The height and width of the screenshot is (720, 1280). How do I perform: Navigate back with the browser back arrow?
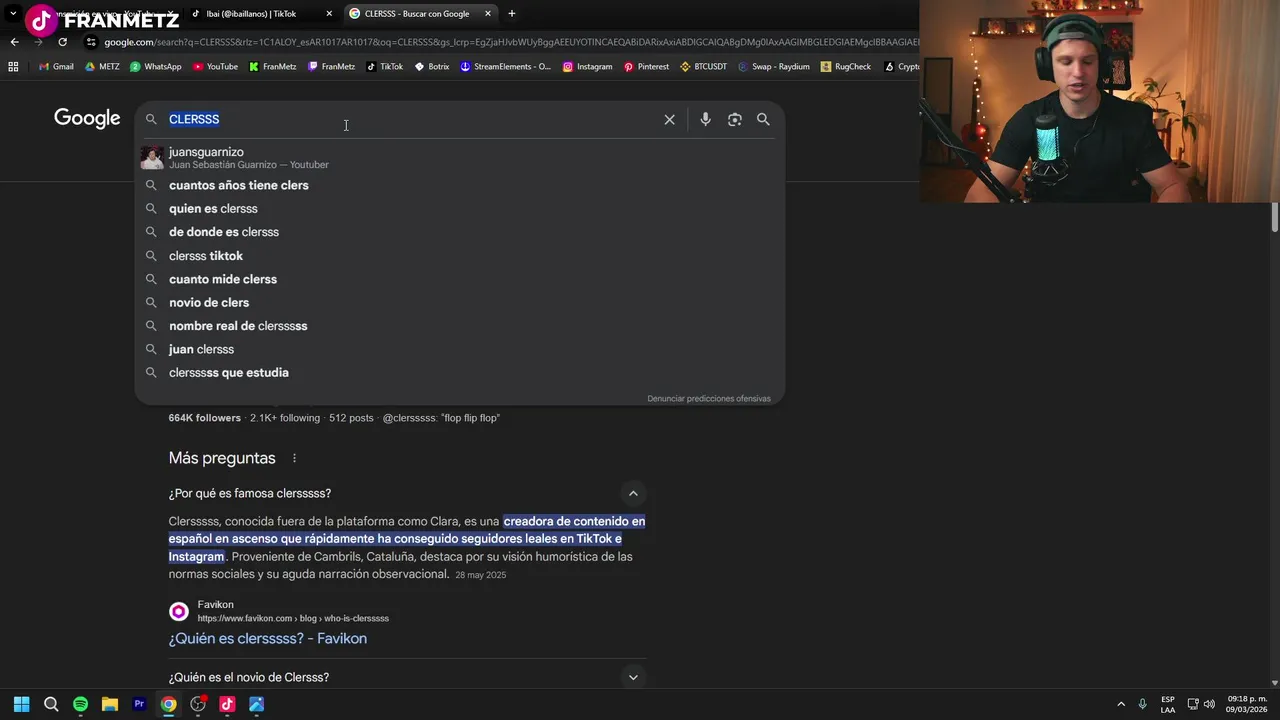point(14,42)
